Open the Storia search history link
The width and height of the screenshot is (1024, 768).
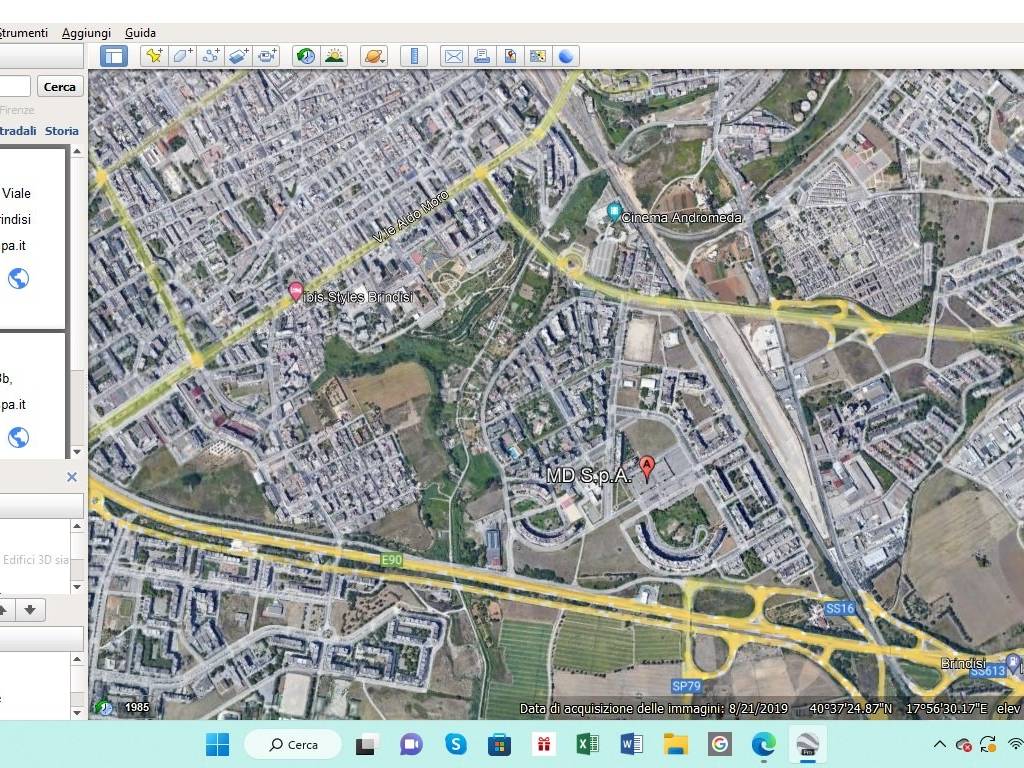coord(61,131)
